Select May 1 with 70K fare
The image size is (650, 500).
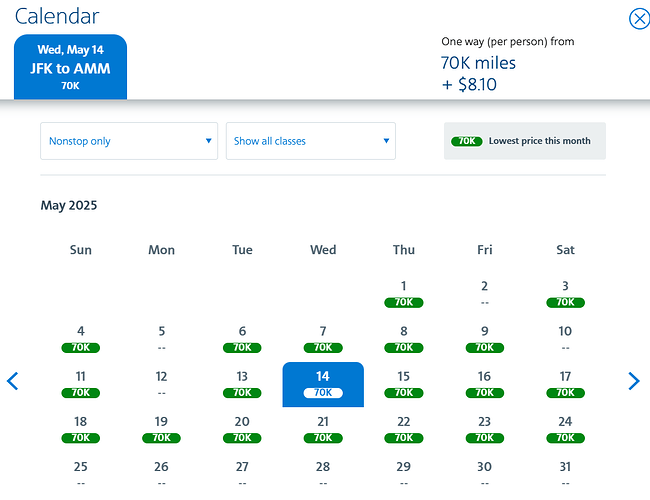404,293
